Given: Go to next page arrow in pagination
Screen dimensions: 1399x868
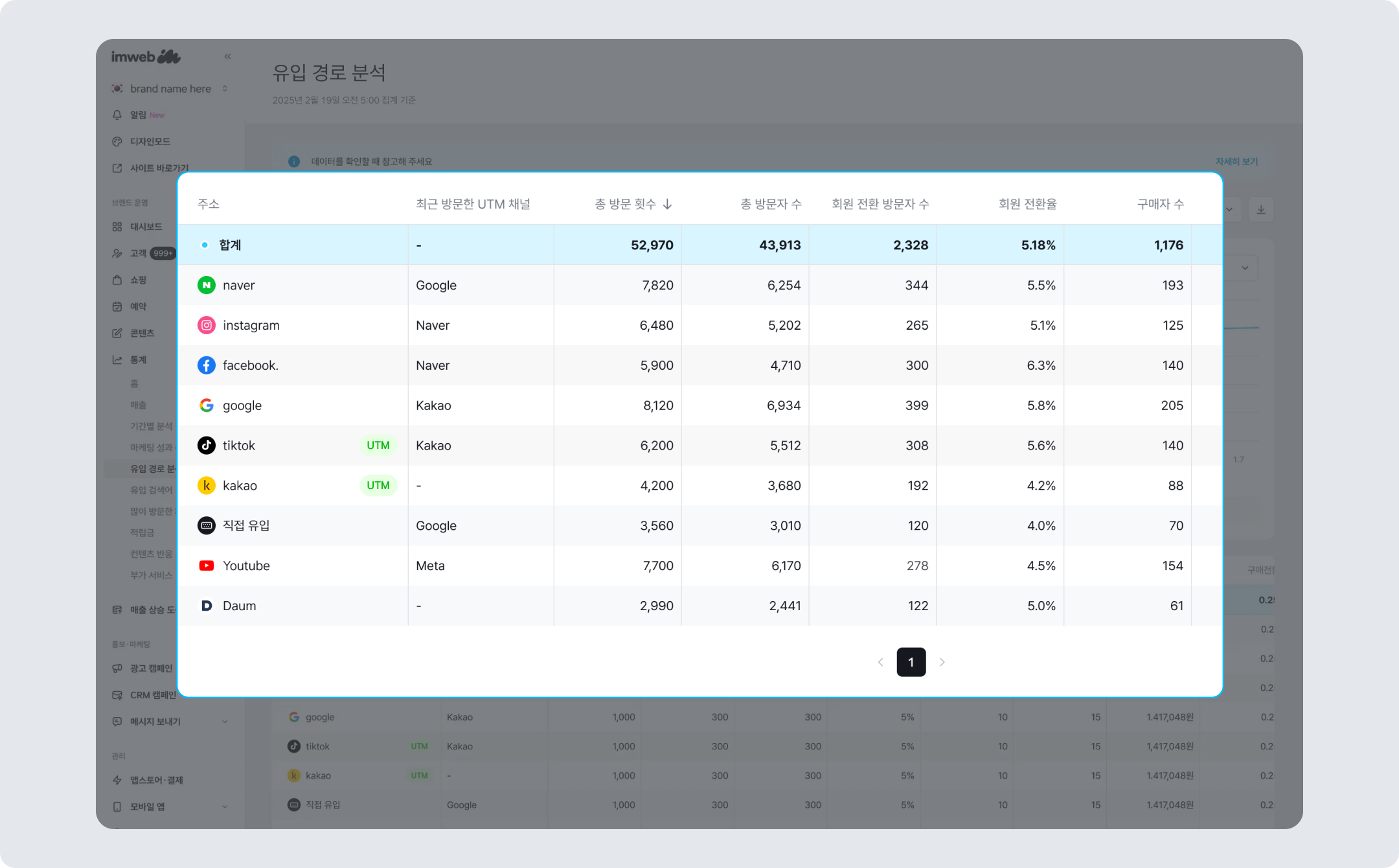Looking at the screenshot, I should click(x=942, y=662).
